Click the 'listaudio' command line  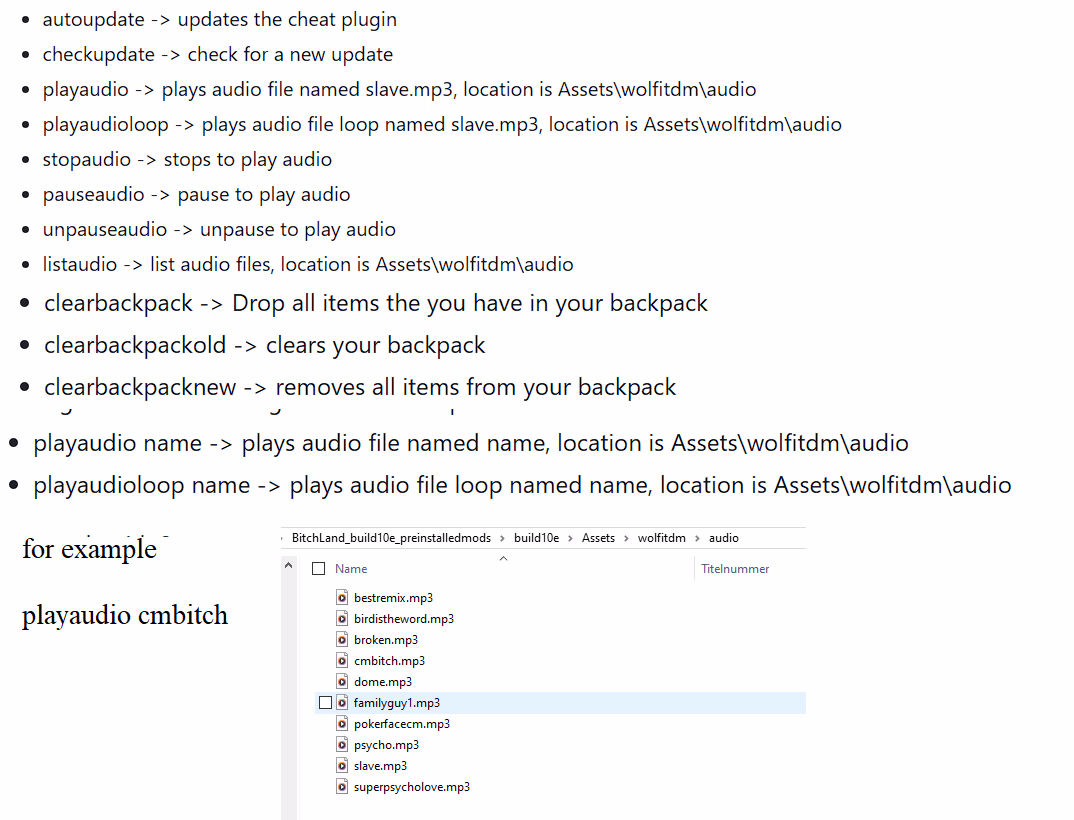[308, 264]
